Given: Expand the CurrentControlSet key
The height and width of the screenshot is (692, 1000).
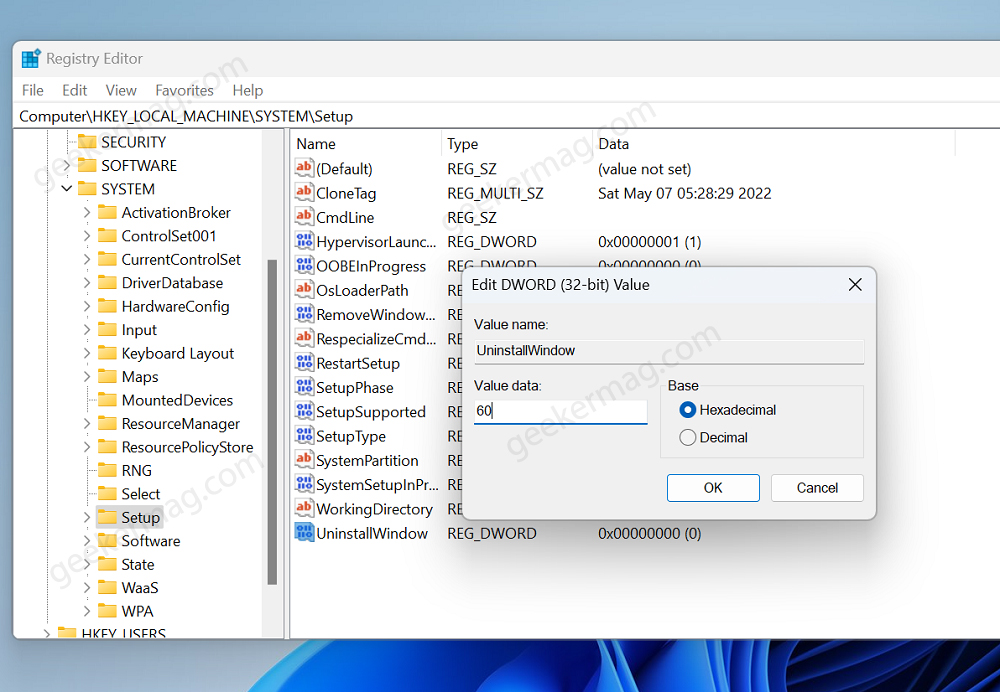Looking at the screenshot, I should tap(87, 260).
